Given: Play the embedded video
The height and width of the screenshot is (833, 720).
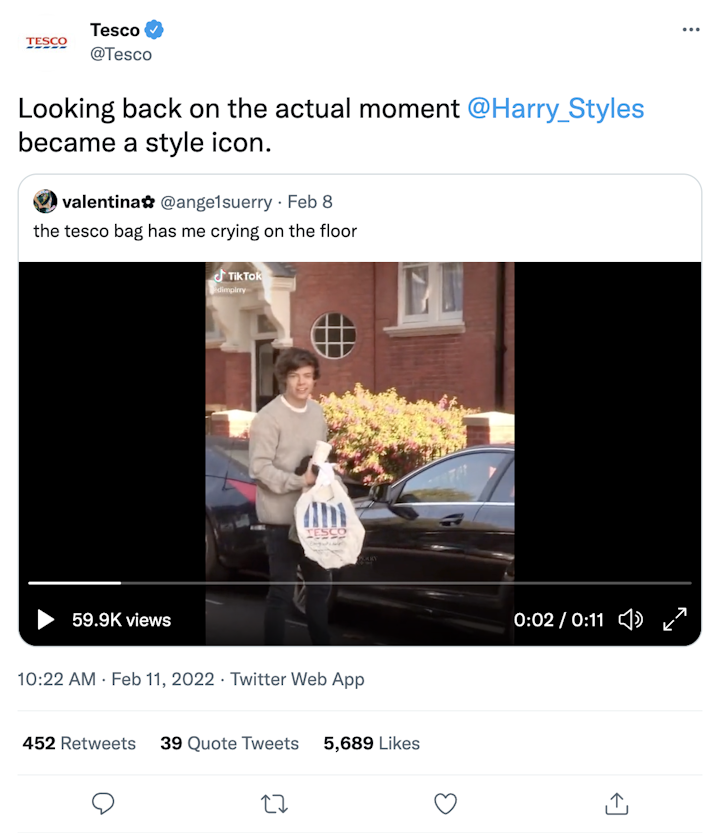Looking at the screenshot, I should [46, 620].
